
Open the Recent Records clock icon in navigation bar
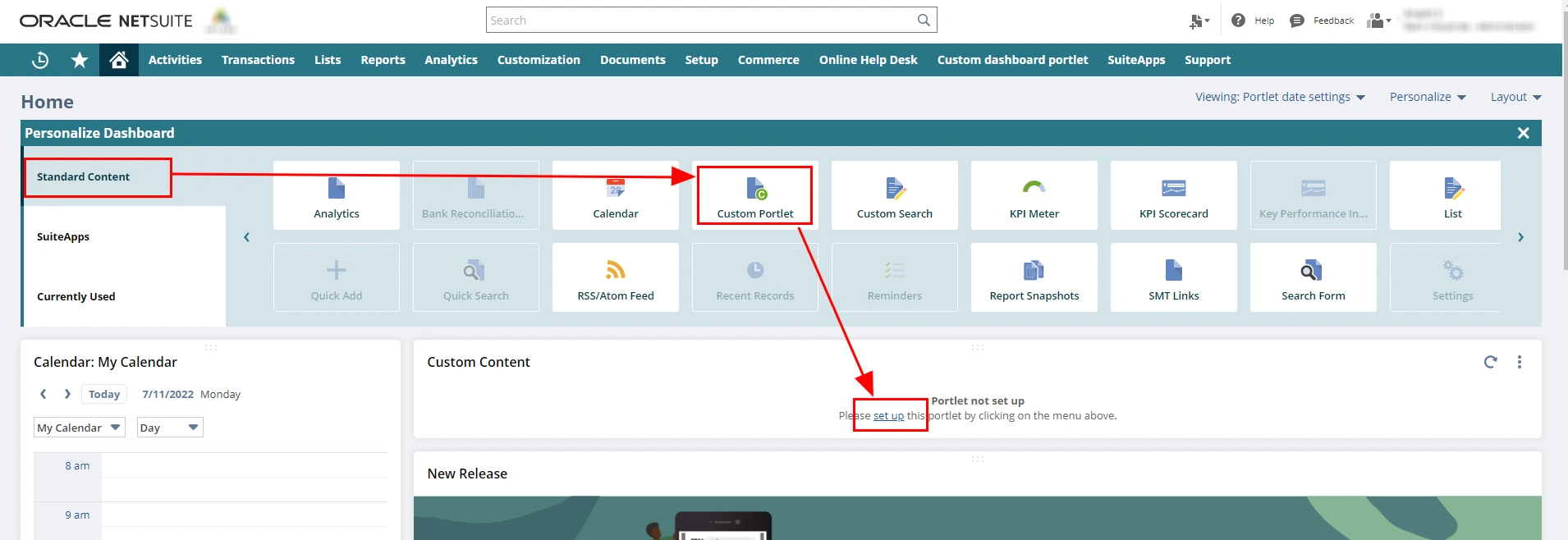40,60
